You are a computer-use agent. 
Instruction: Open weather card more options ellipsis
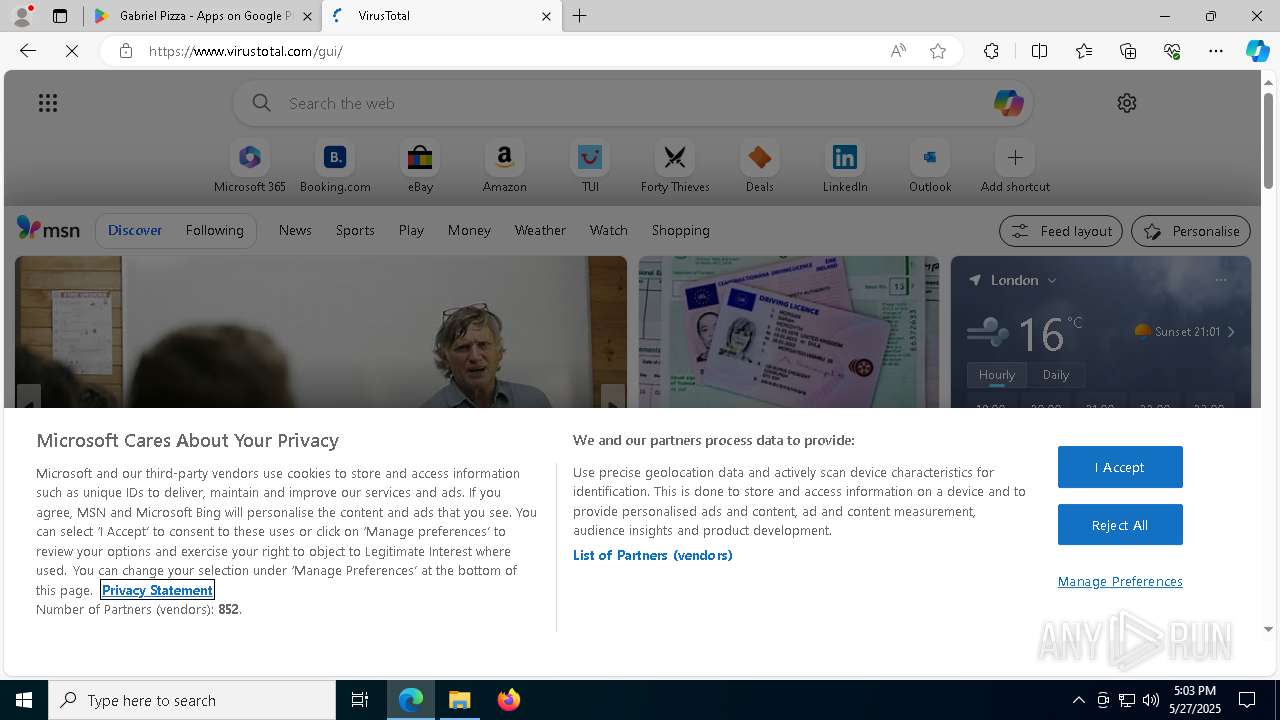(1221, 280)
